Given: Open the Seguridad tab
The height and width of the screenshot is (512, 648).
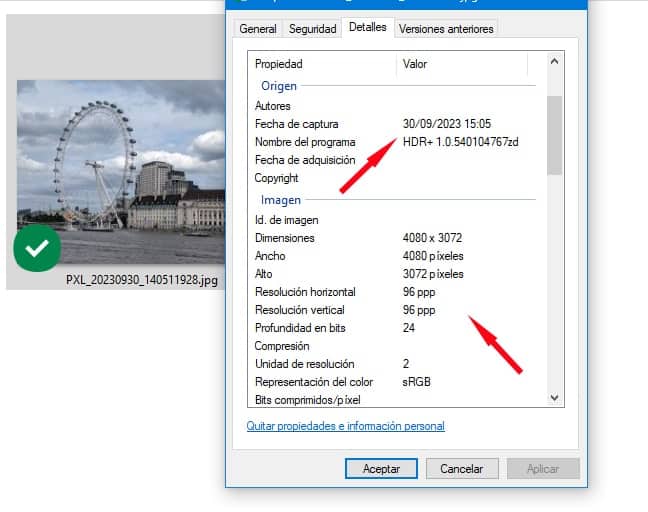Looking at the screenshot, I should [x=312, y=29].
